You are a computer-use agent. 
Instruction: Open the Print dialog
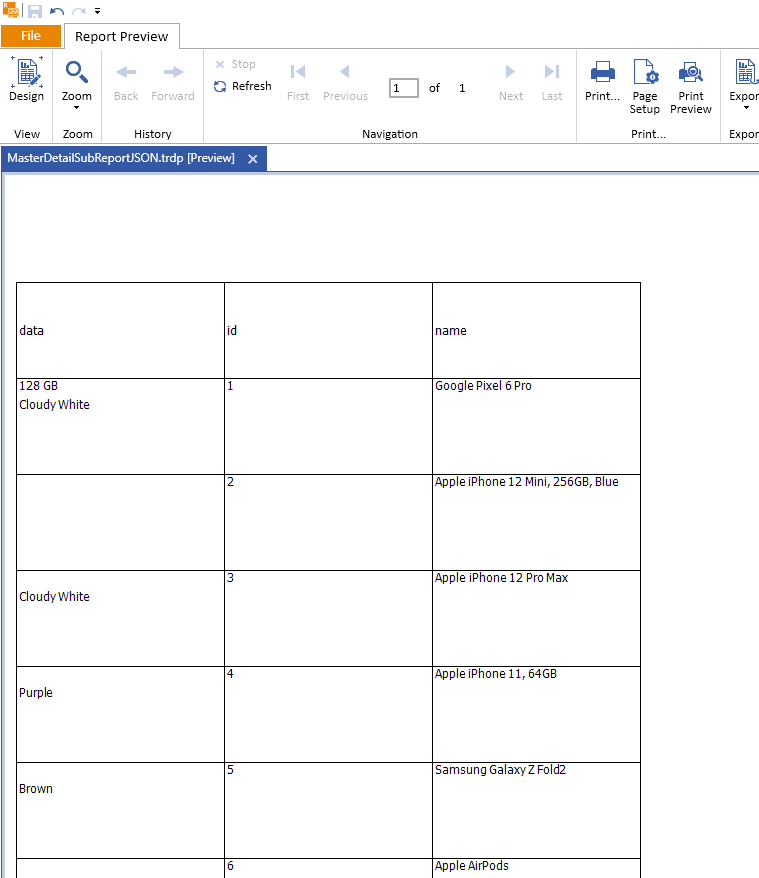[602, 82]
